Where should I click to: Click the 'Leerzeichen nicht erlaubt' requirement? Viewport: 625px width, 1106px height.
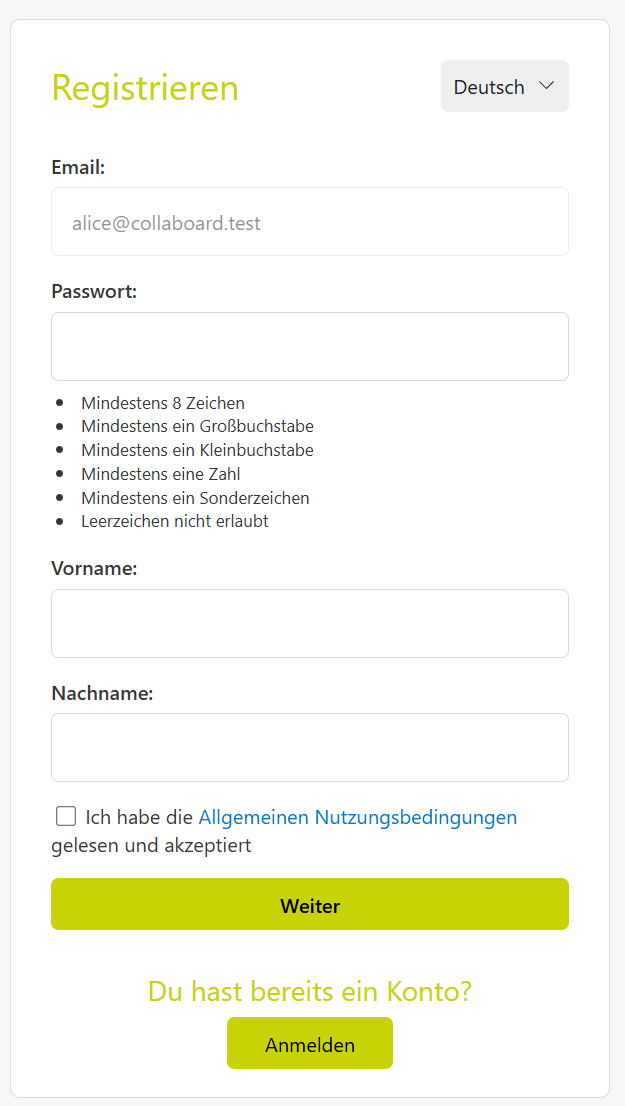175,521
